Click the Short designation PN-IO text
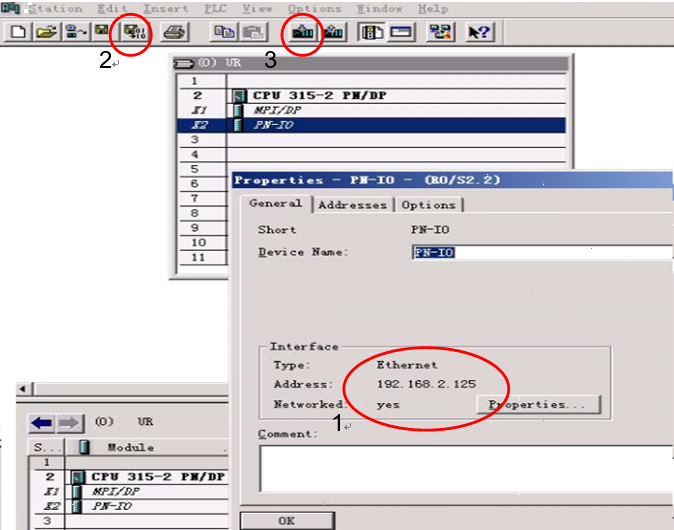 [430, 230]
